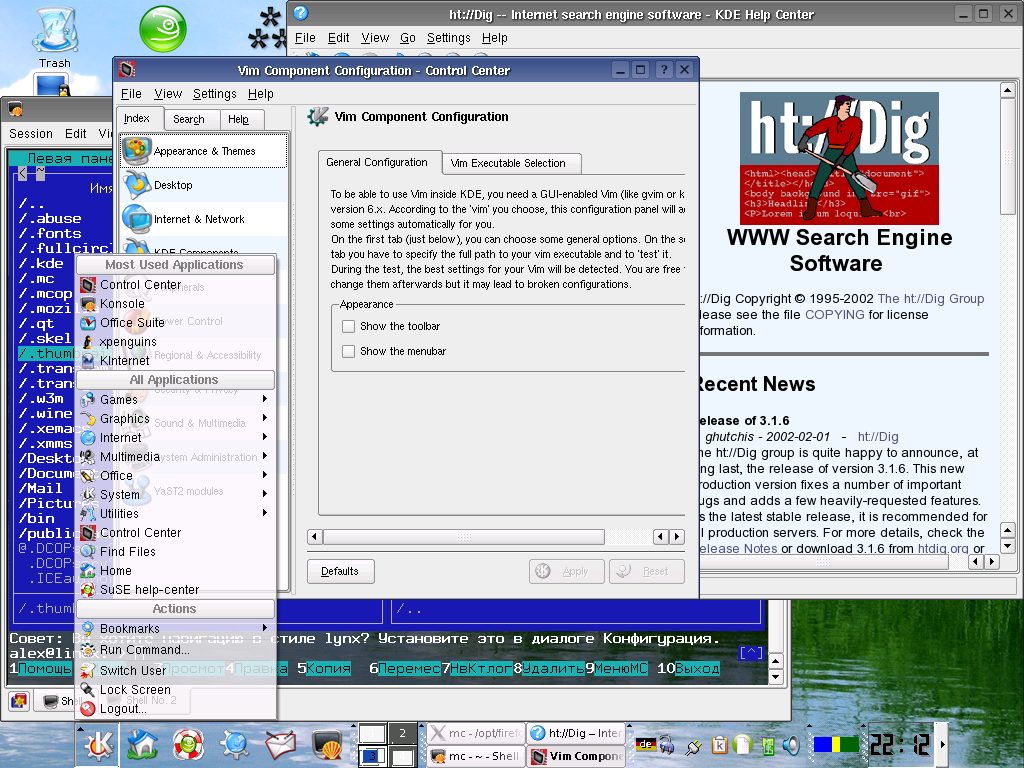This screenshot has height=768, width=1024.
Task: Open the green SuSE gecko desktop icon
Action: click(163, 29)
